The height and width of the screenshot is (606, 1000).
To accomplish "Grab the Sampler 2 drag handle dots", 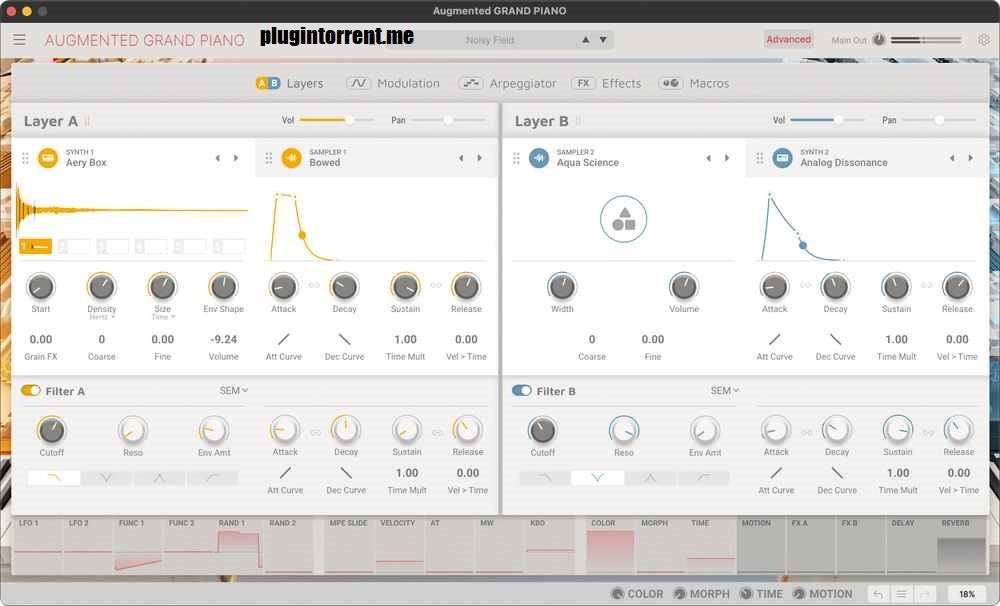I will pos(517,158).
